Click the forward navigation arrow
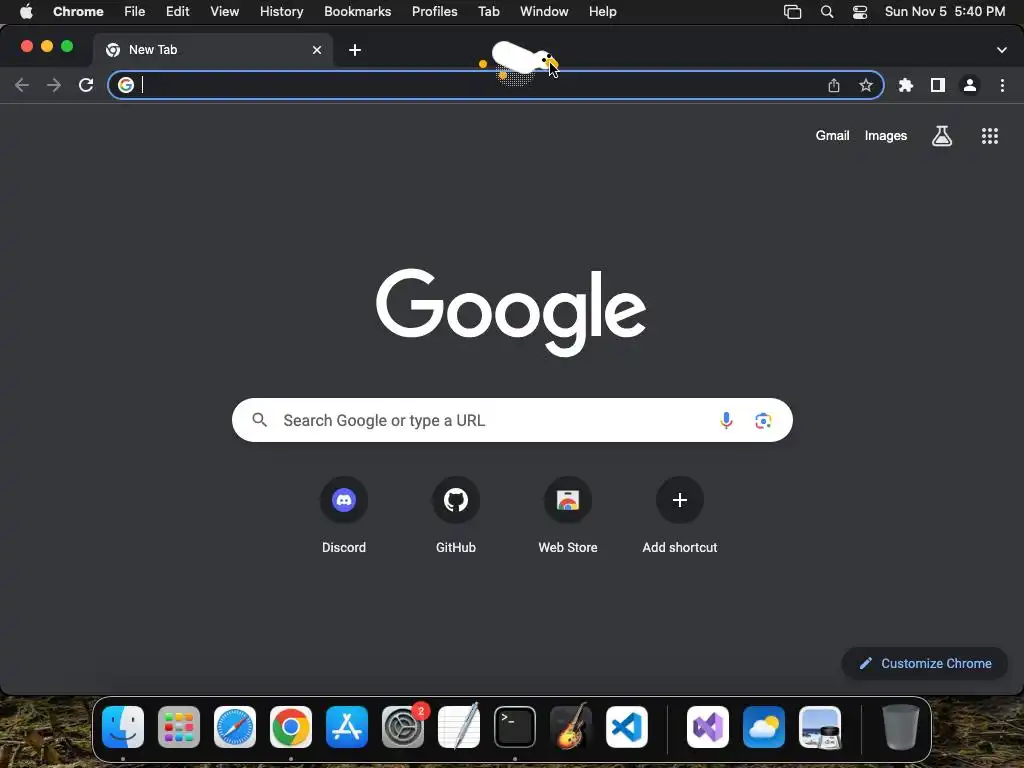Image resolution: width=1024 pixels, height=768 pixels. (54, 85)
